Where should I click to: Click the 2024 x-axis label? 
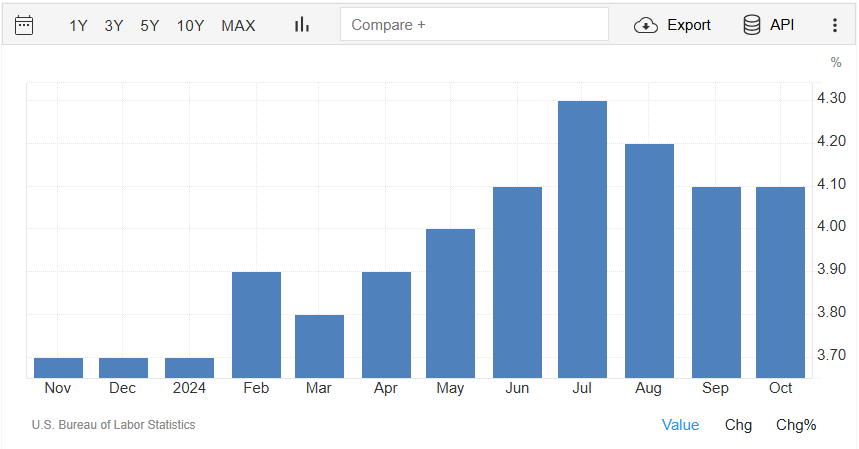(x=189, y=388)
